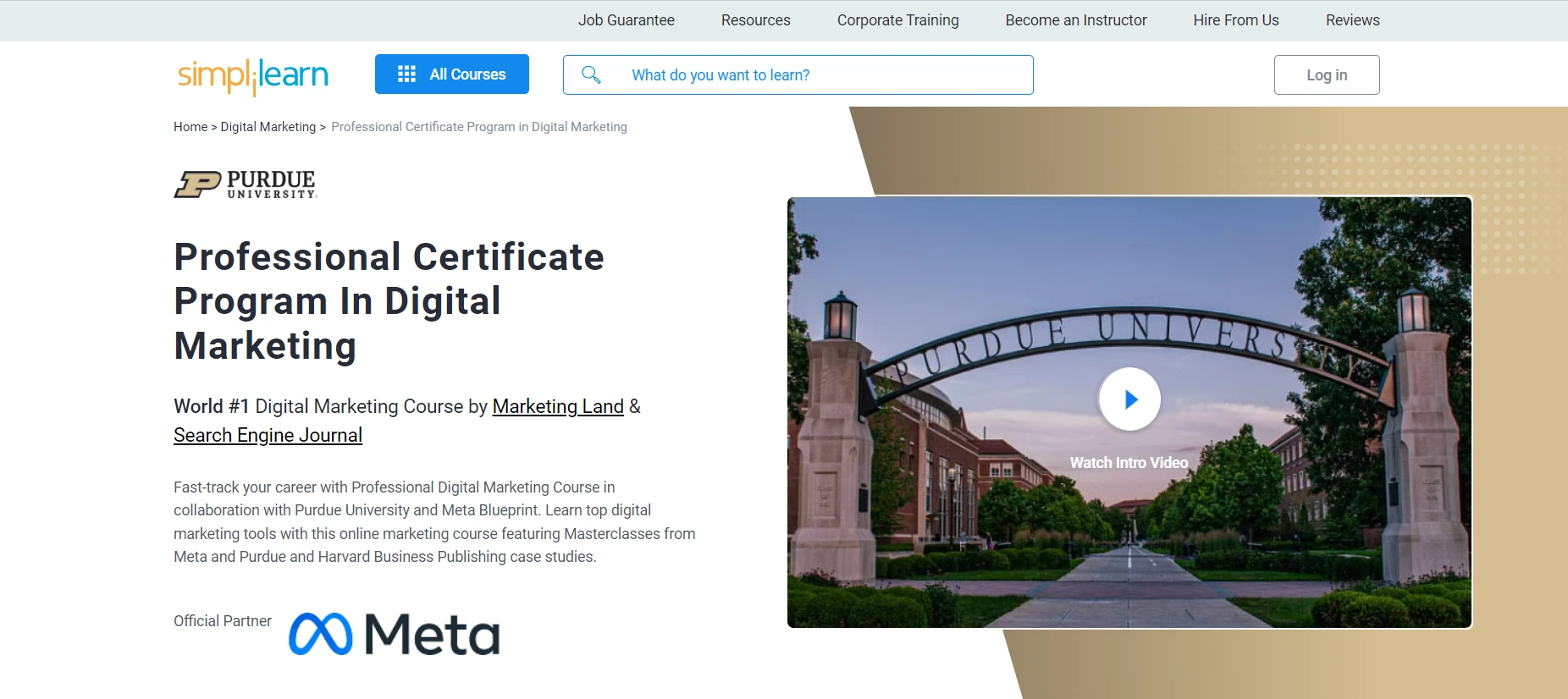Open Job Guarantee in top bar
Viewport: 1568px width, 699px height.
point(627,20)
